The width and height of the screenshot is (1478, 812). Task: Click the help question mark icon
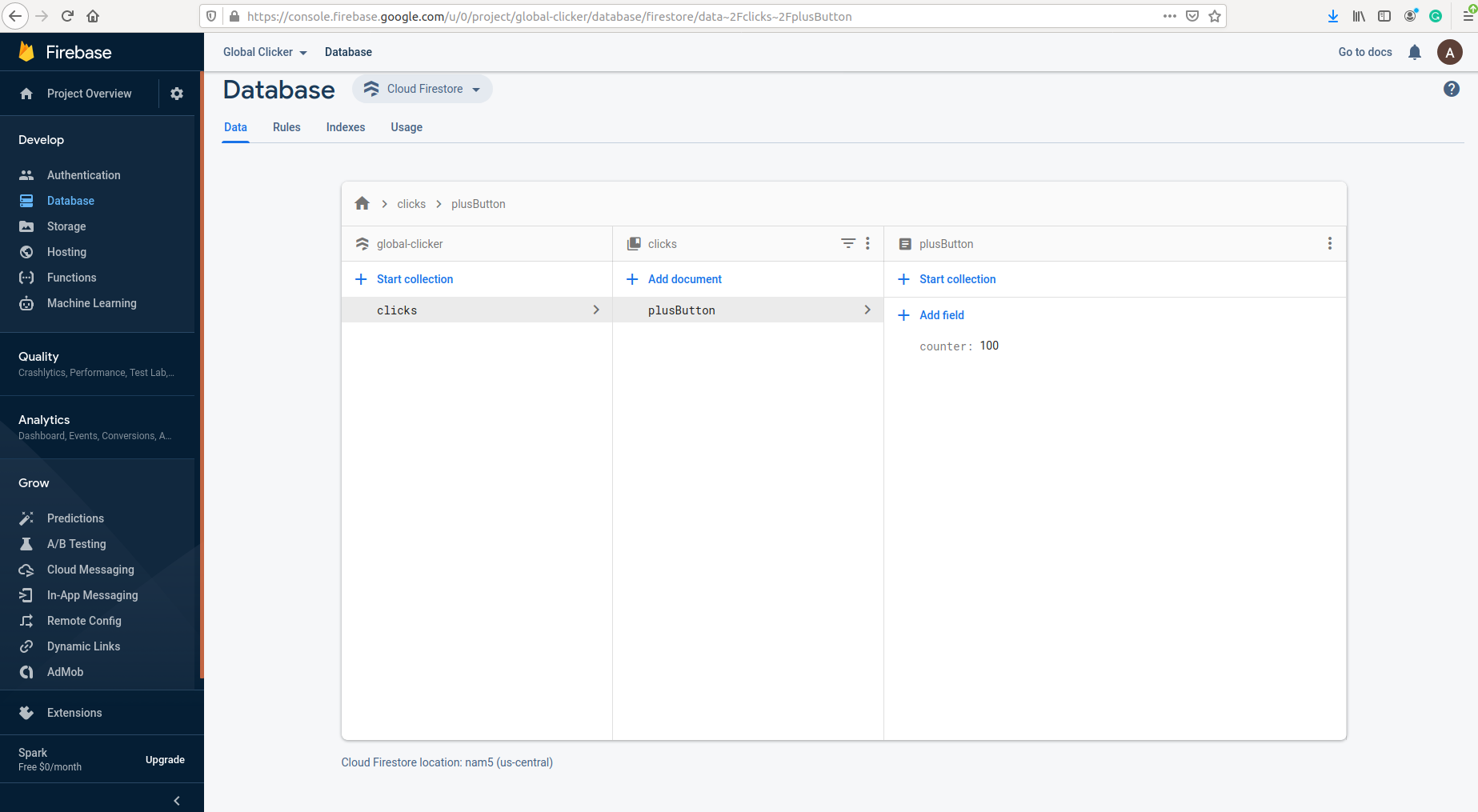tap(1452, 89)
